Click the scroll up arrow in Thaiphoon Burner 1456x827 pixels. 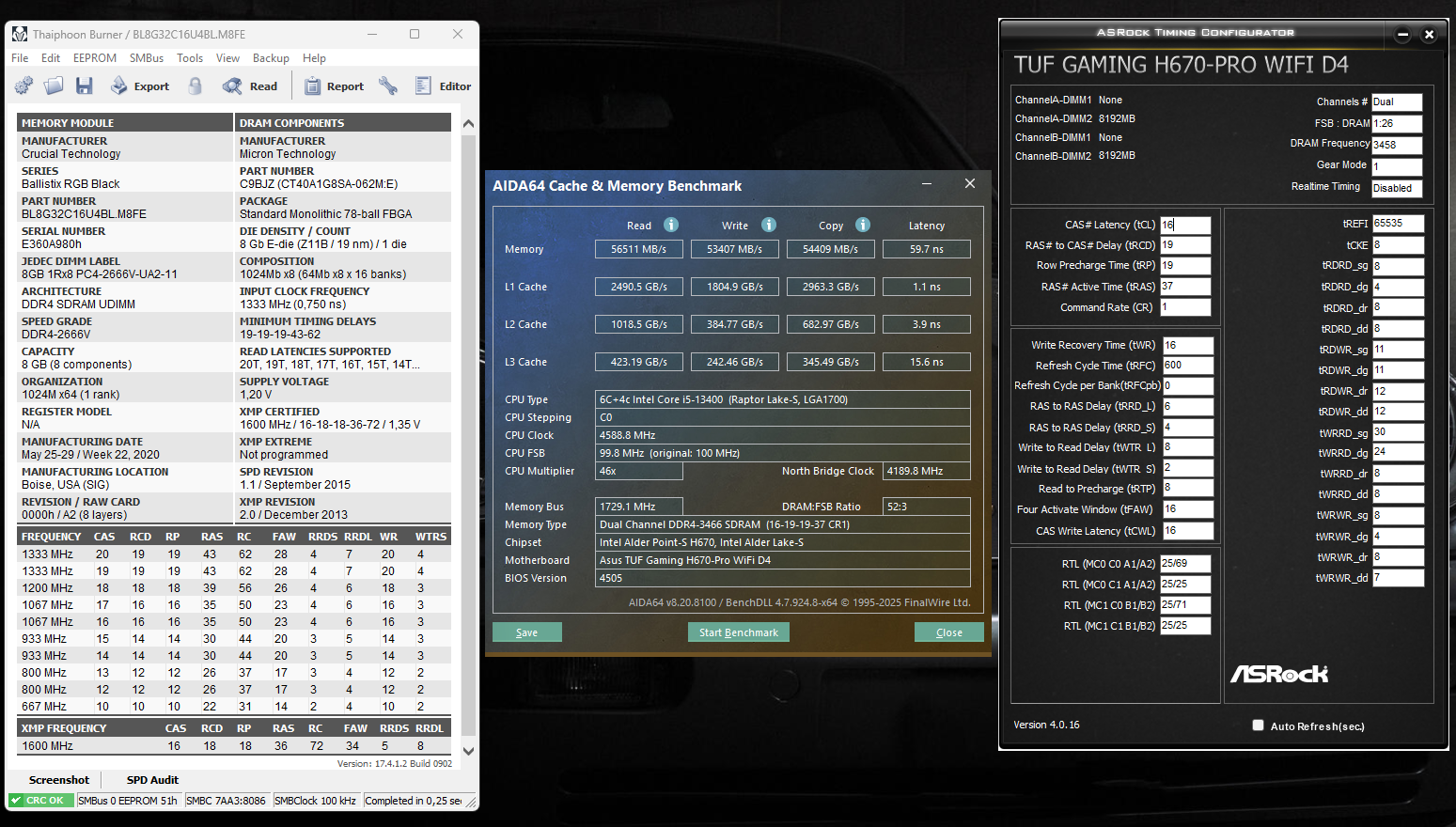click(468, 123)
